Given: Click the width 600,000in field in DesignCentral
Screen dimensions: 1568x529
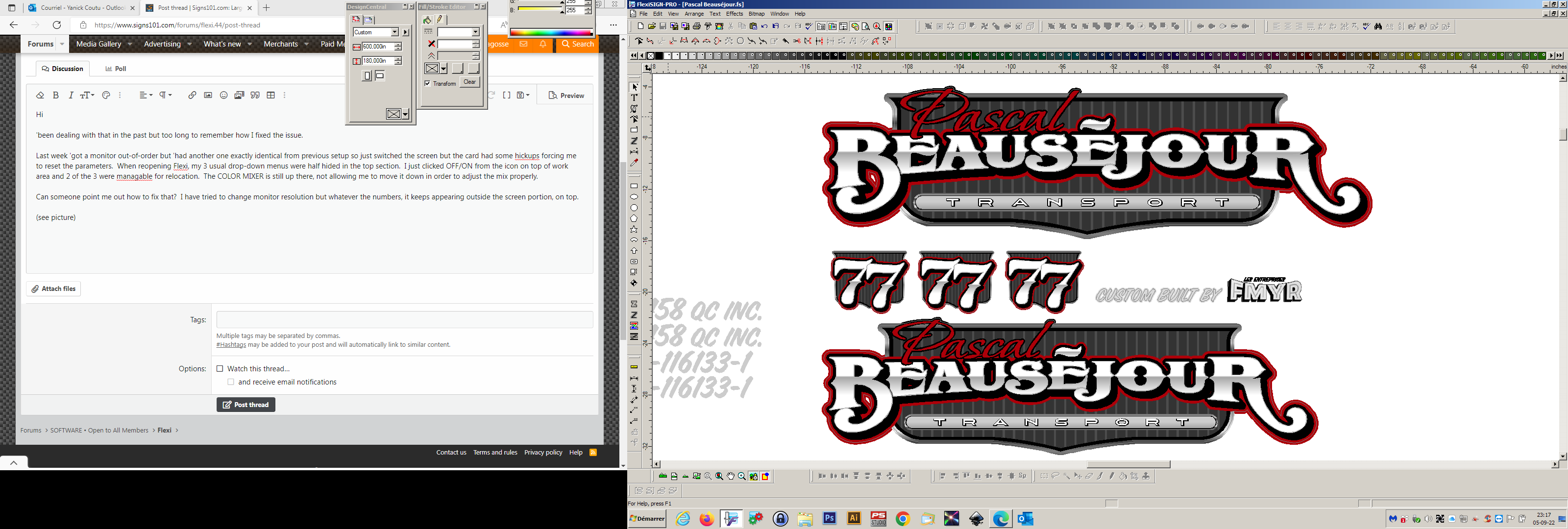Looking at the screenshot, I should tap(377, 46).
